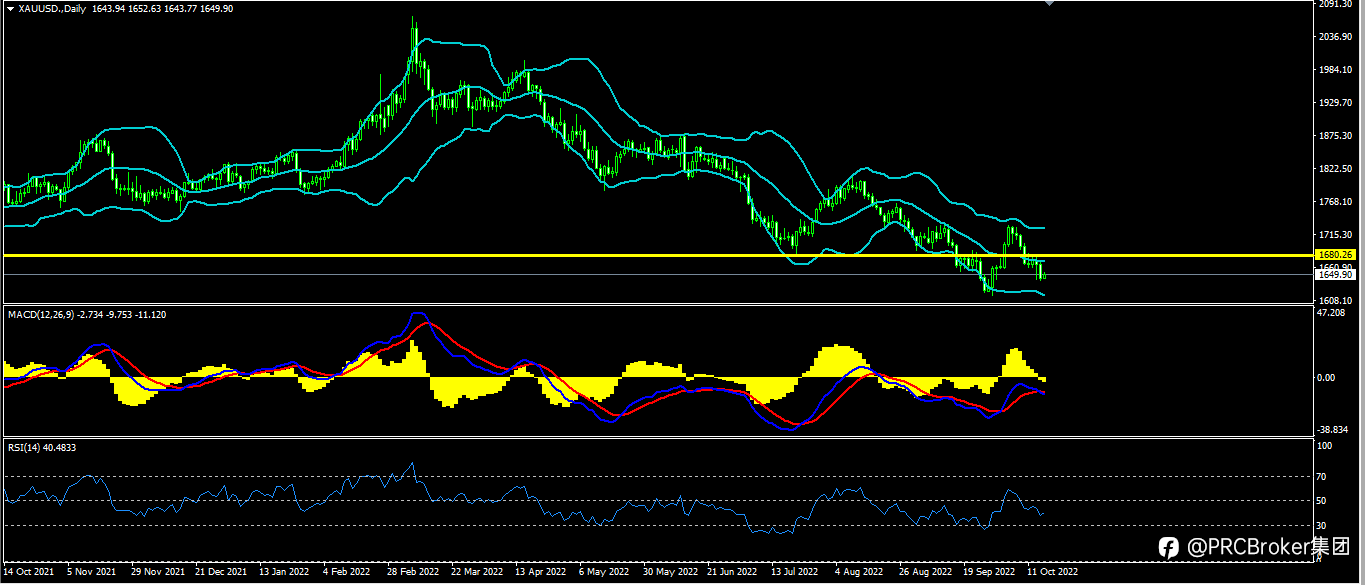Click the 1875.30 price scale value
Viewport: 1365px width, 585px height.
[1336, 136]
